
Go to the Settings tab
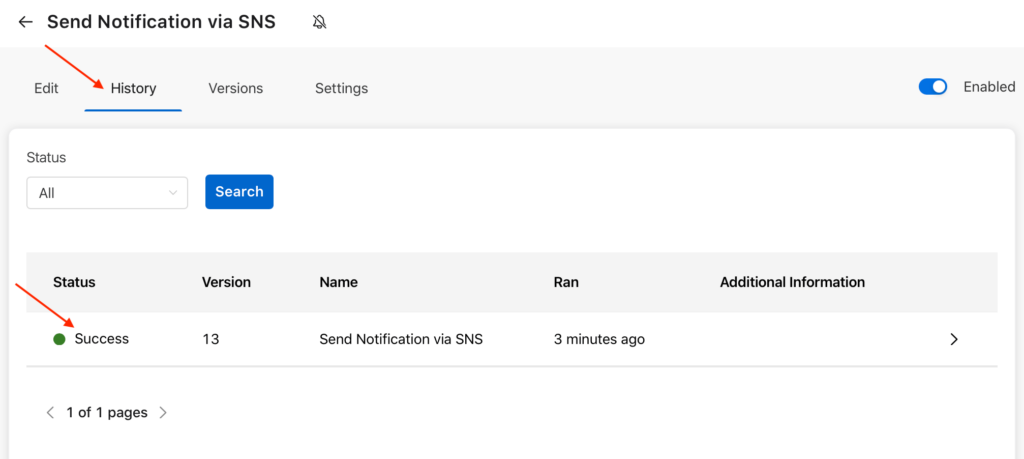coord(341,88)
